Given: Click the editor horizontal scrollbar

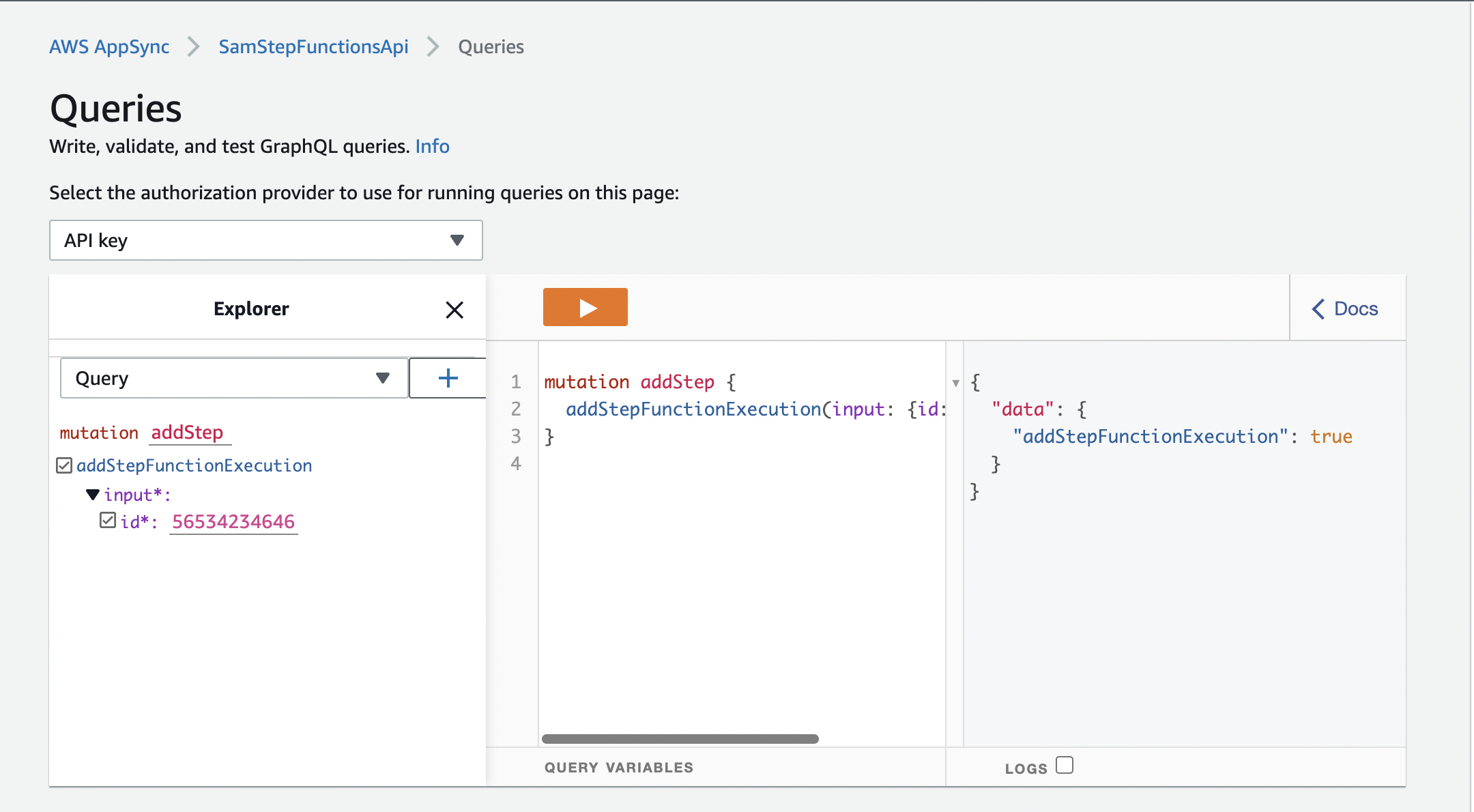Looking at the screenshot, I should (x=680, y=739).
